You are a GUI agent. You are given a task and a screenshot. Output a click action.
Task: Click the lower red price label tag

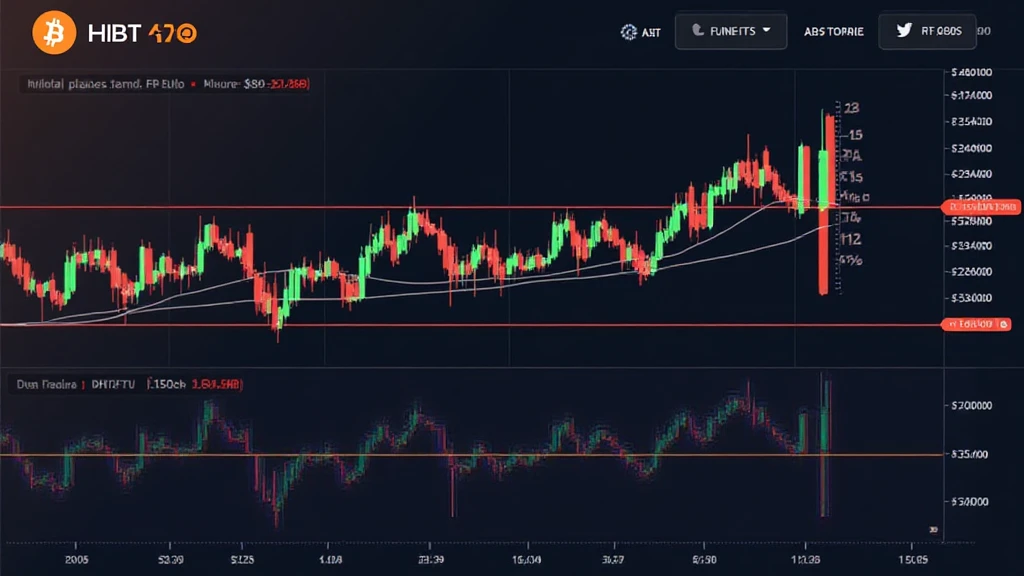click(979, 324)
